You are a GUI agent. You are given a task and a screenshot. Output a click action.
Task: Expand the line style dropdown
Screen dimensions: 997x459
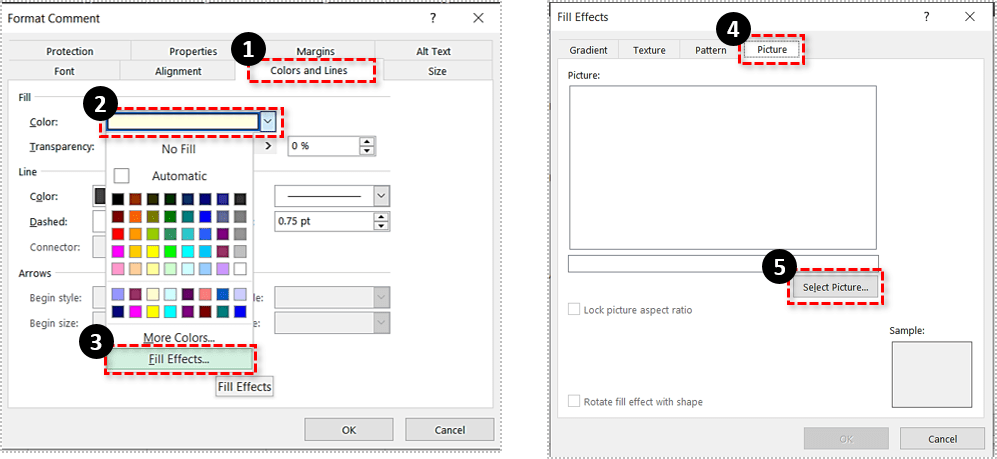(380, 196)
